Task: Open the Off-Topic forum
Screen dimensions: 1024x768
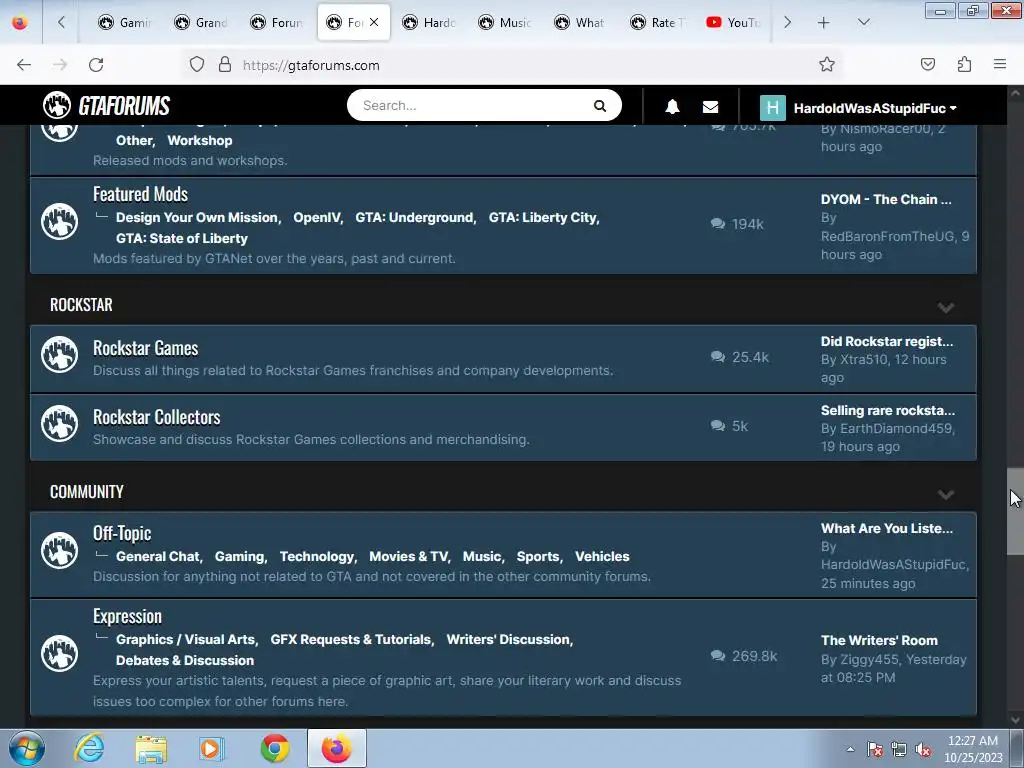Action: tap(122, 534)
